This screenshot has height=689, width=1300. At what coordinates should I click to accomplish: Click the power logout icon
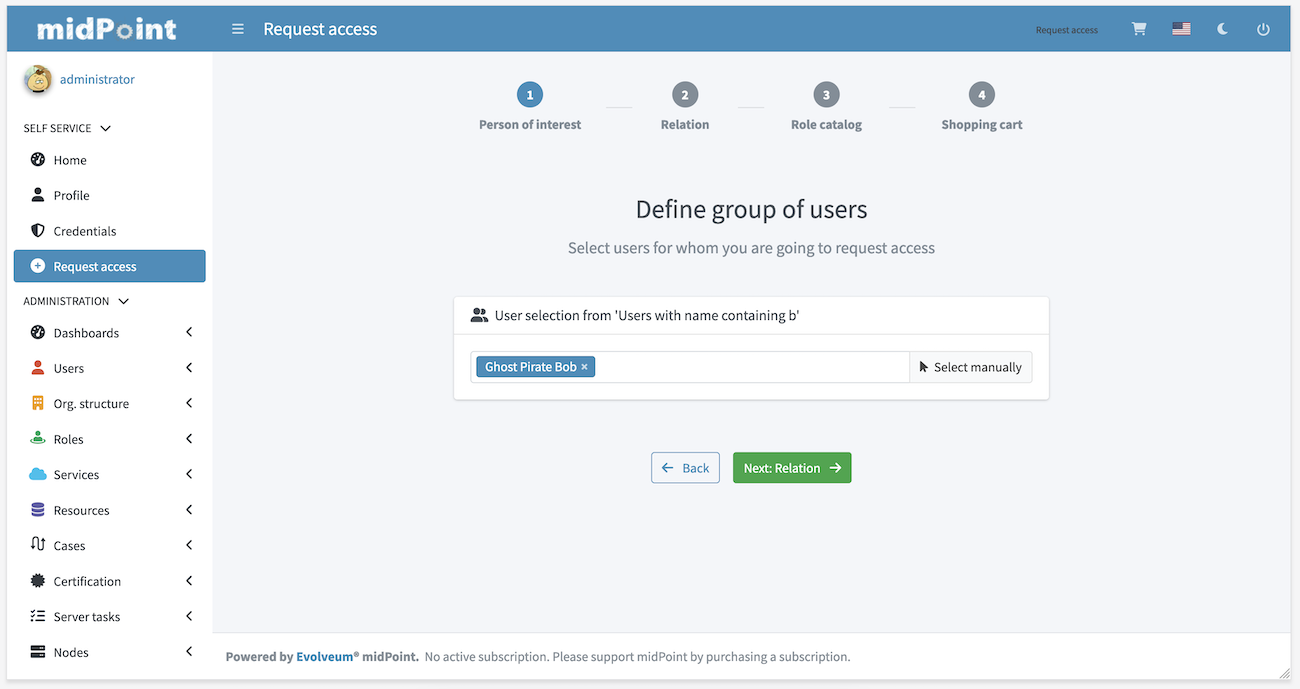point(1263,29)
